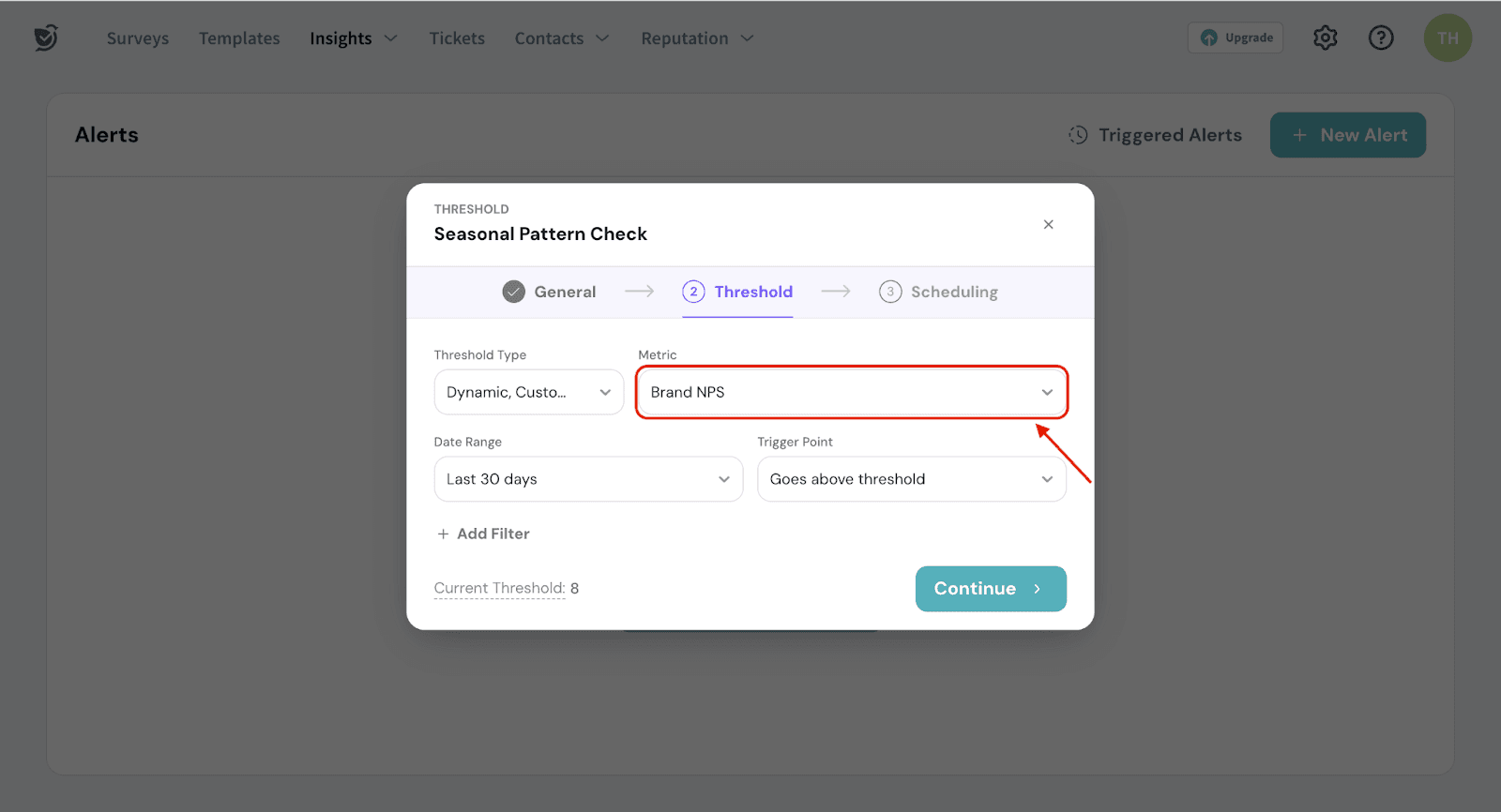Click the Upgrade button
This screenshot has width=1501, height=812.
[x=1236, y=38]
